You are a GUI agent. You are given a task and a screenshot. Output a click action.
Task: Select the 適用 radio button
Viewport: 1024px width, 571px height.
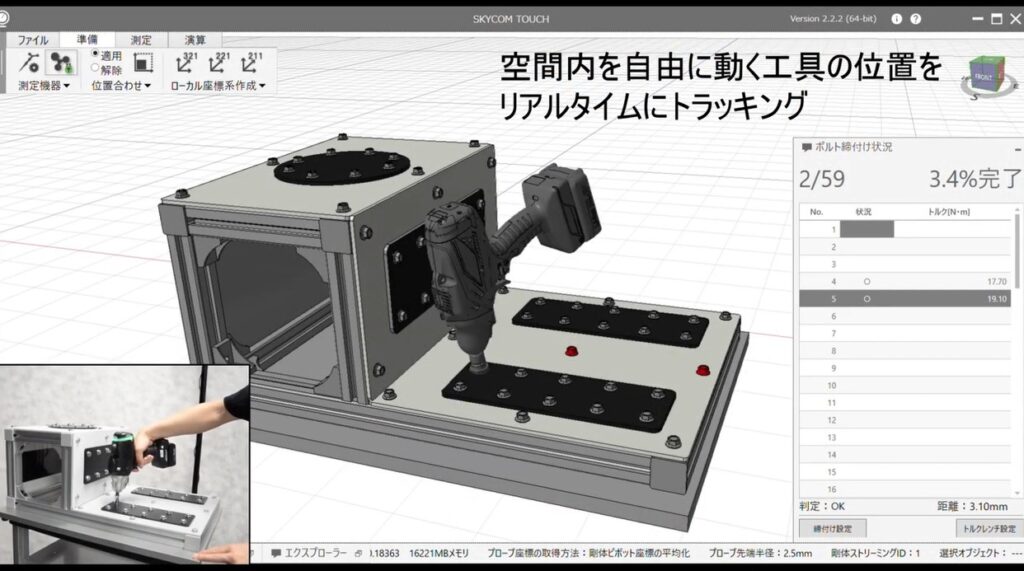[95, 54]
